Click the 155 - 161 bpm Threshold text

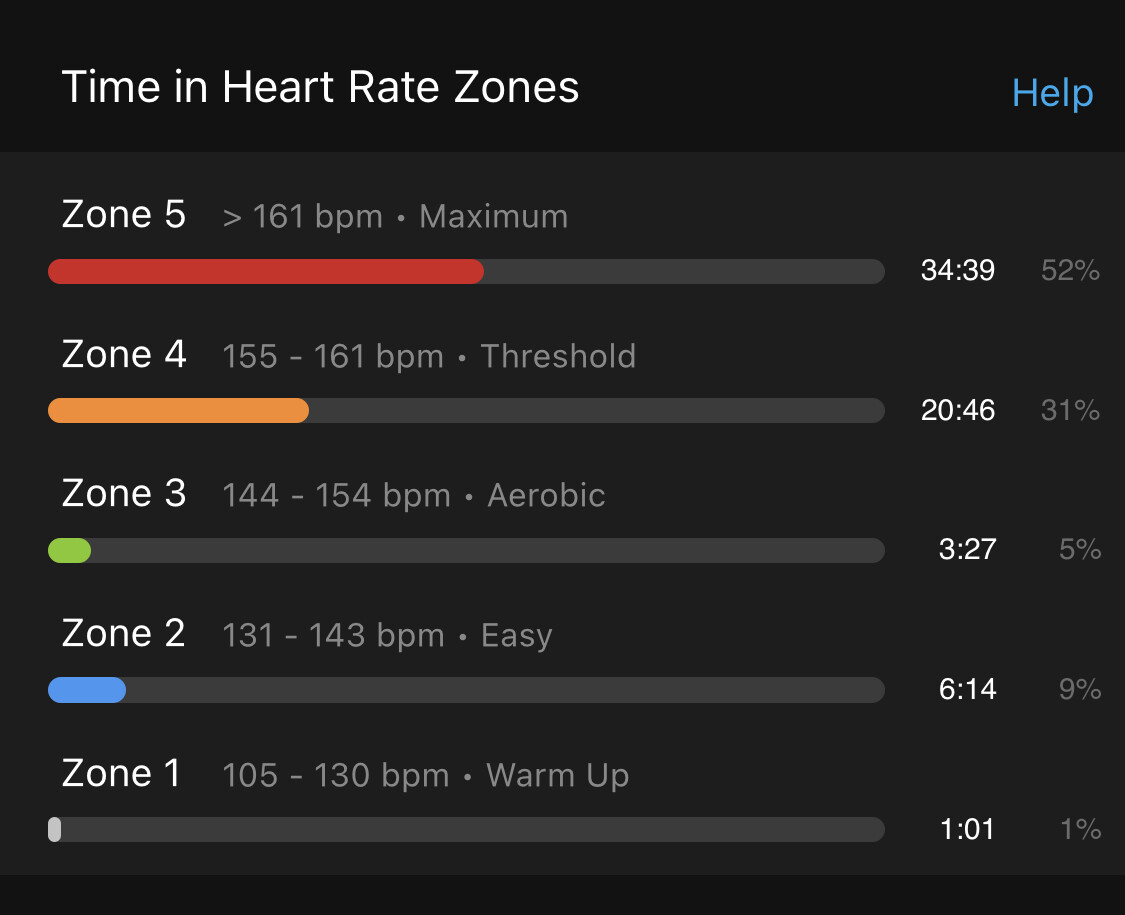click(429, 356)
